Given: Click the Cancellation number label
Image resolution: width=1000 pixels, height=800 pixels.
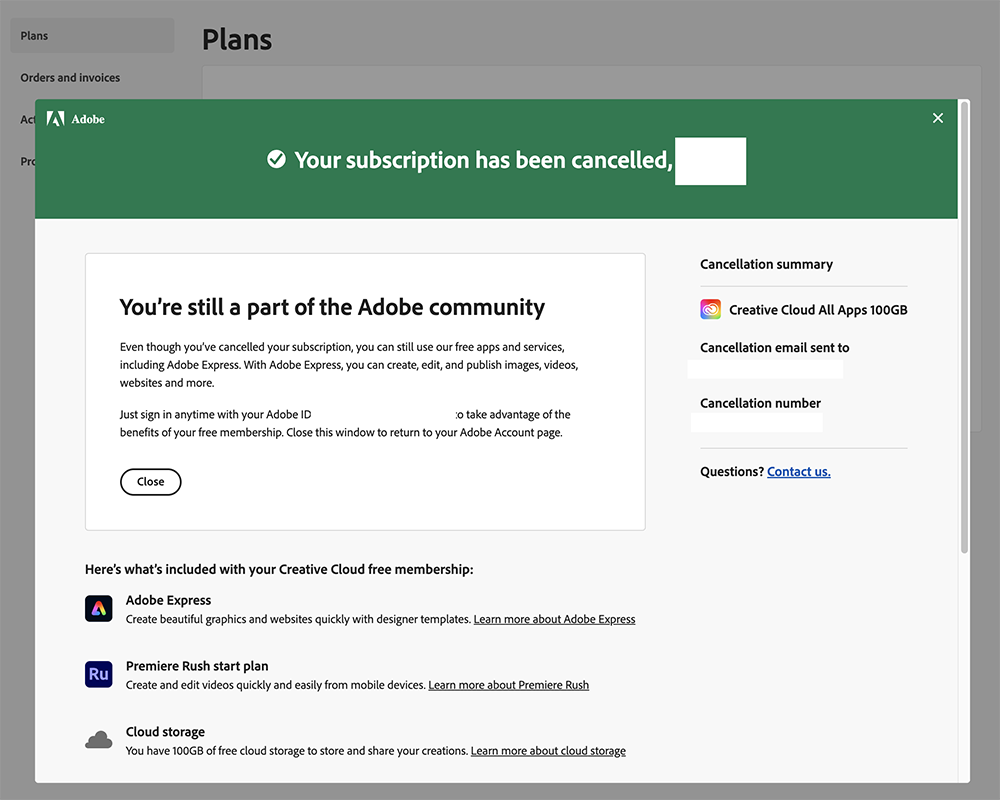Looking at the screenshot, I should point(760,403).
